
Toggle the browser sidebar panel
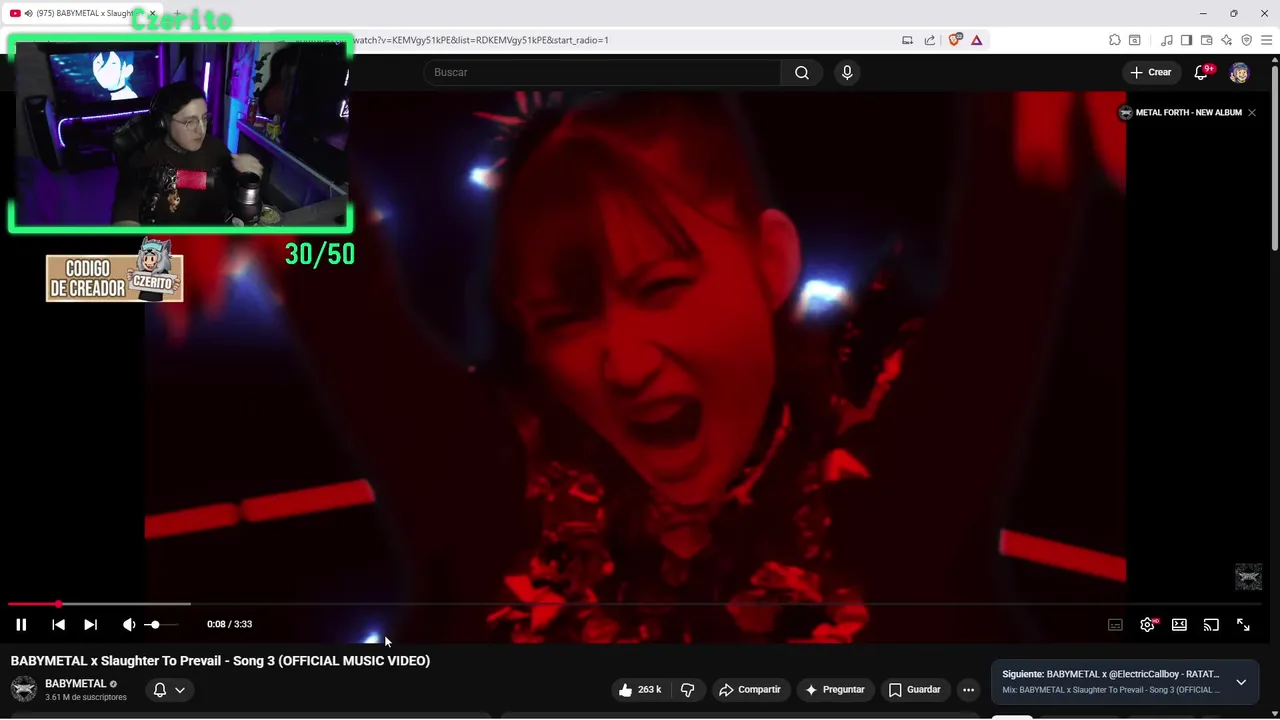[1186, 40]
